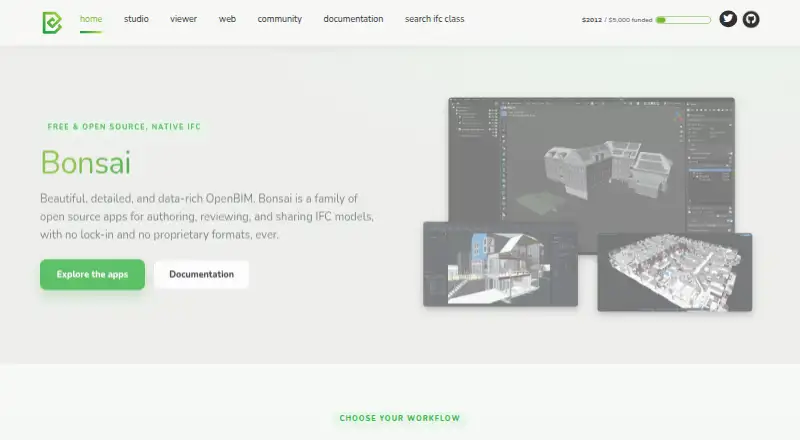Open the city model screenshot

point(674,272)
